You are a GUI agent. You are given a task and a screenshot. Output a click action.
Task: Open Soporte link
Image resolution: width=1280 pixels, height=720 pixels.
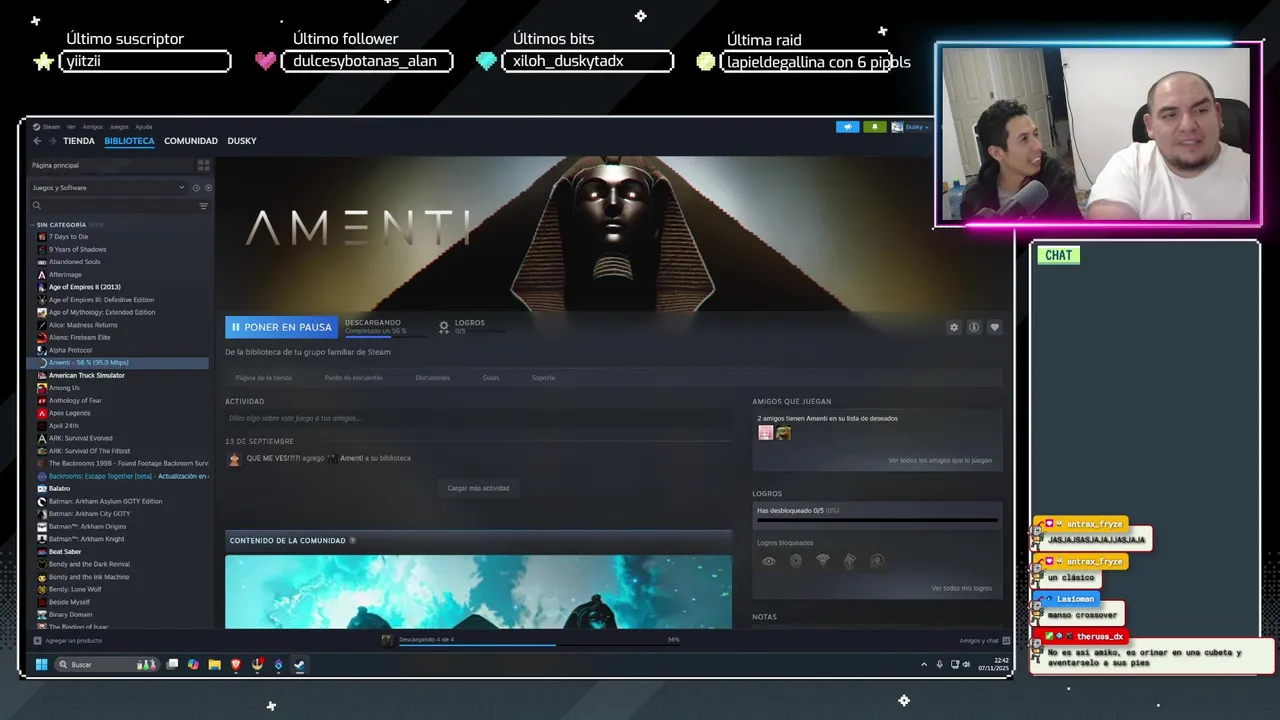pyautogui.click(x=544, y=378)
